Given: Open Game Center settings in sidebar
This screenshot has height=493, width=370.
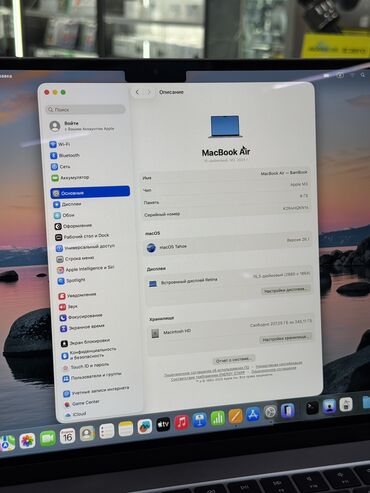Looking at the screenshot, I should click(82, 403).
